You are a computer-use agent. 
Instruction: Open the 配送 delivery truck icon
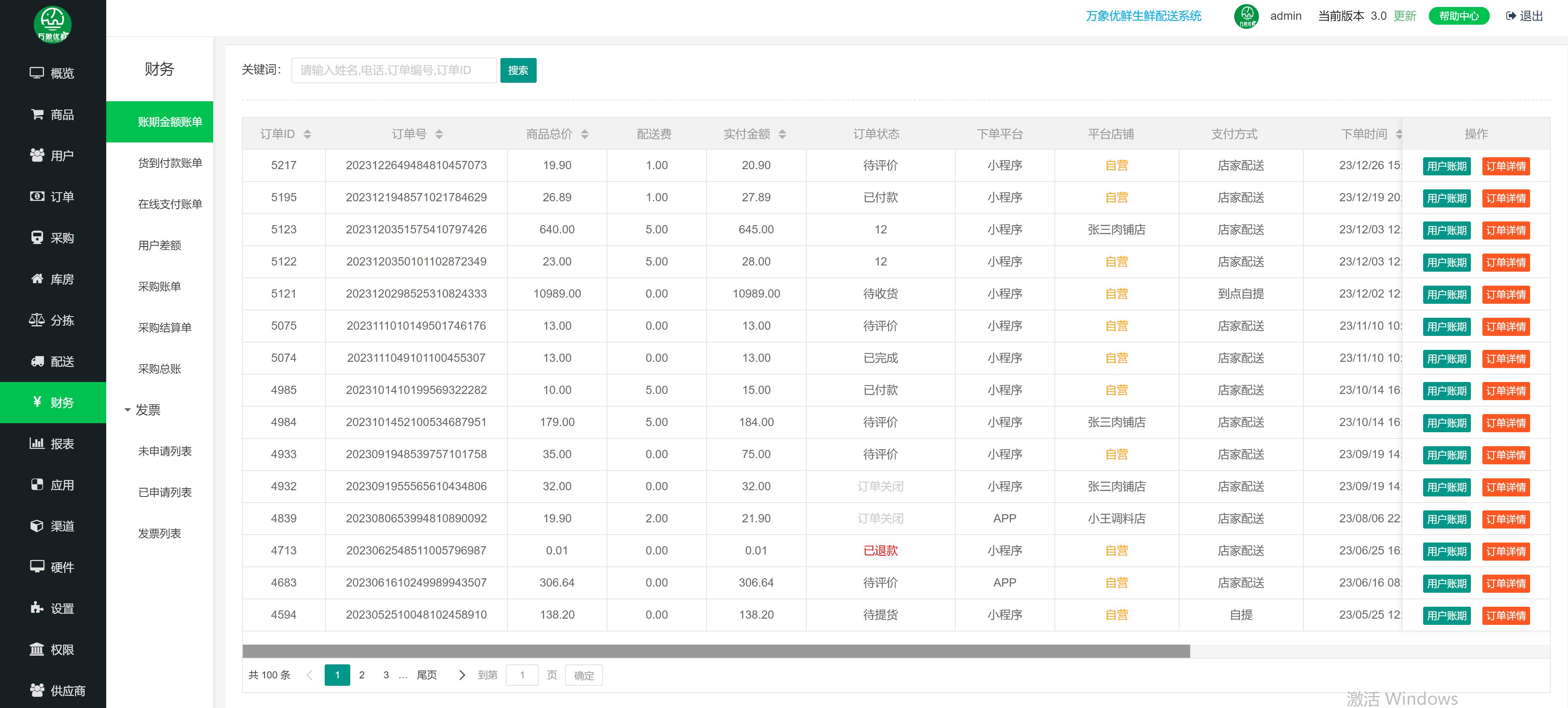pyautogui.click(x=37, y=361)
